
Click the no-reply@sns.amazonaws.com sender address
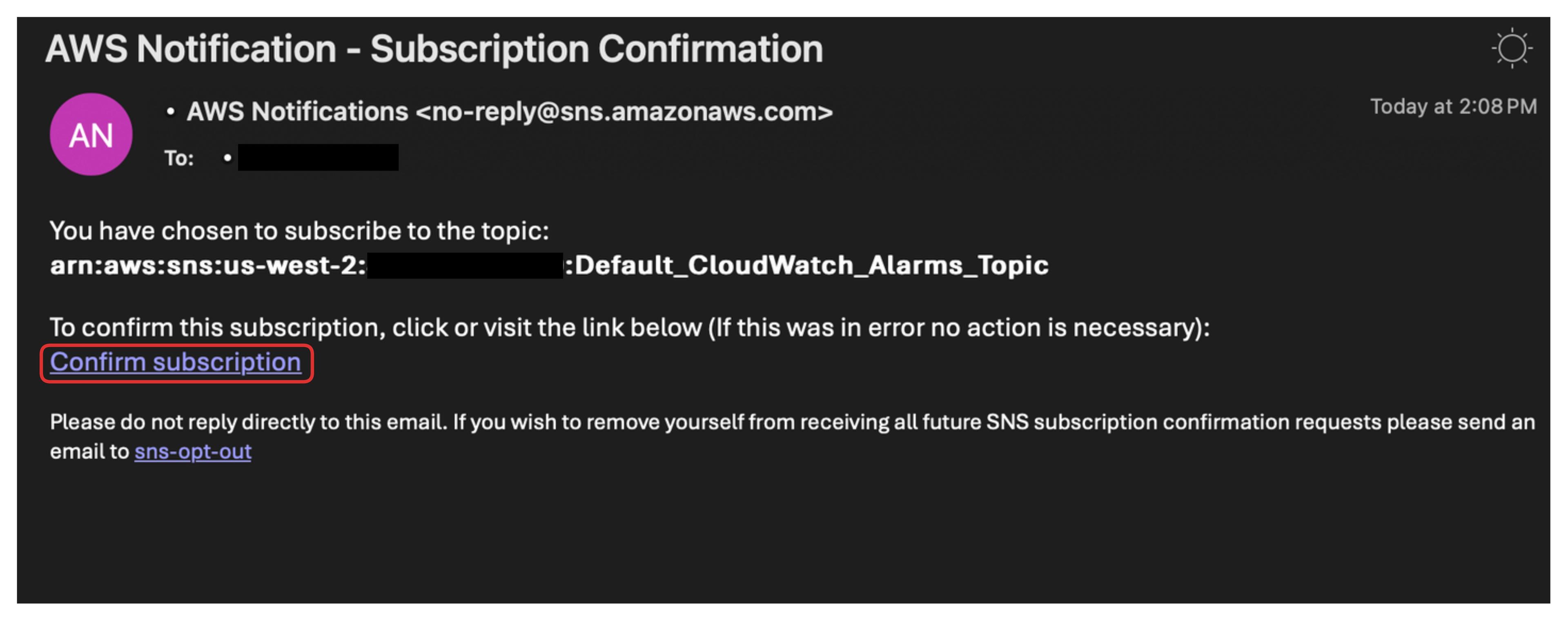[x=624, y=111]
